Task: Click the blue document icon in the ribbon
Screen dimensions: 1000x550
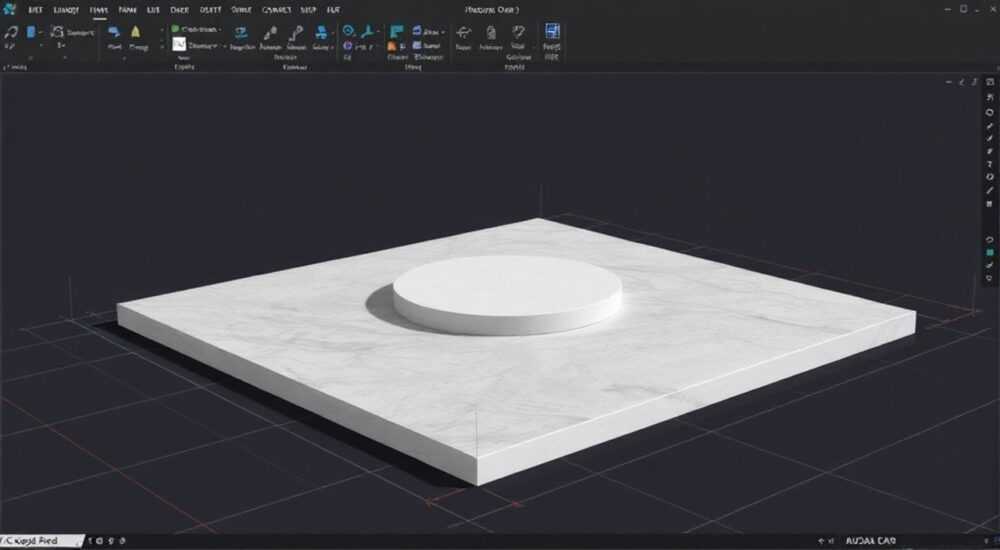Action: [x=31, y=32]
